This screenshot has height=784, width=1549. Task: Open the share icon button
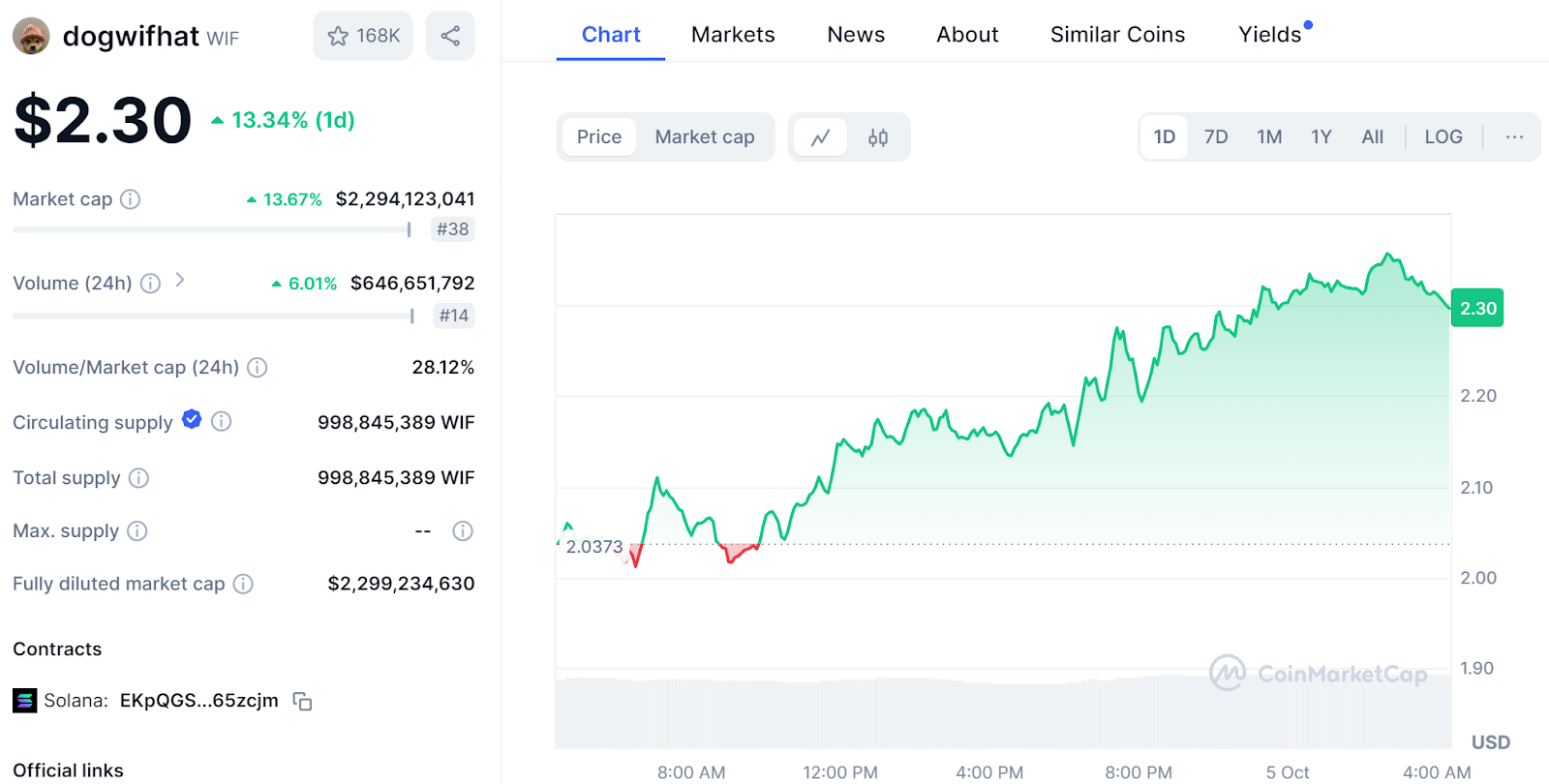point(450,36)
